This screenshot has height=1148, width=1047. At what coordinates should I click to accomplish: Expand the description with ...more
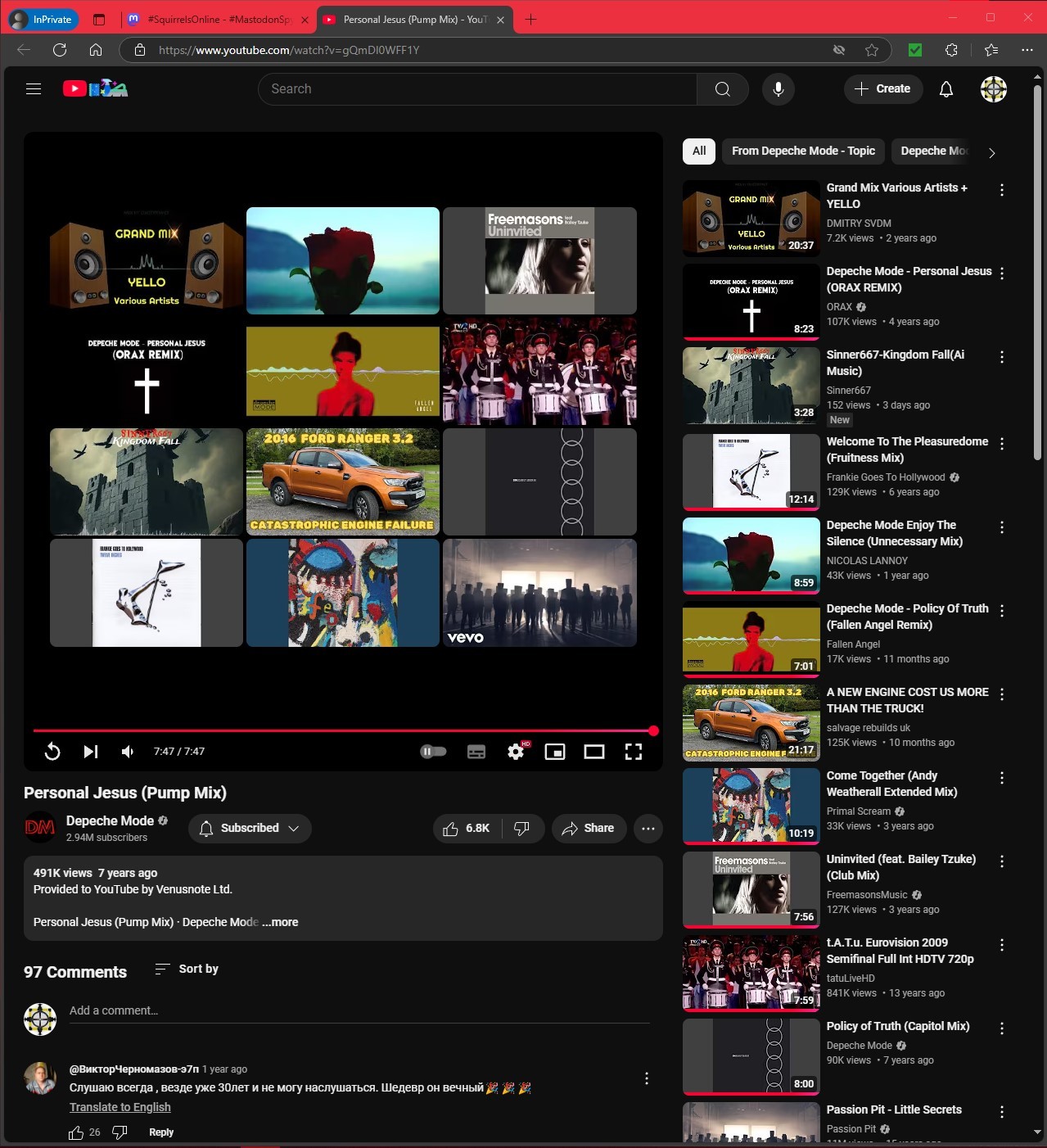click(280, 922)
